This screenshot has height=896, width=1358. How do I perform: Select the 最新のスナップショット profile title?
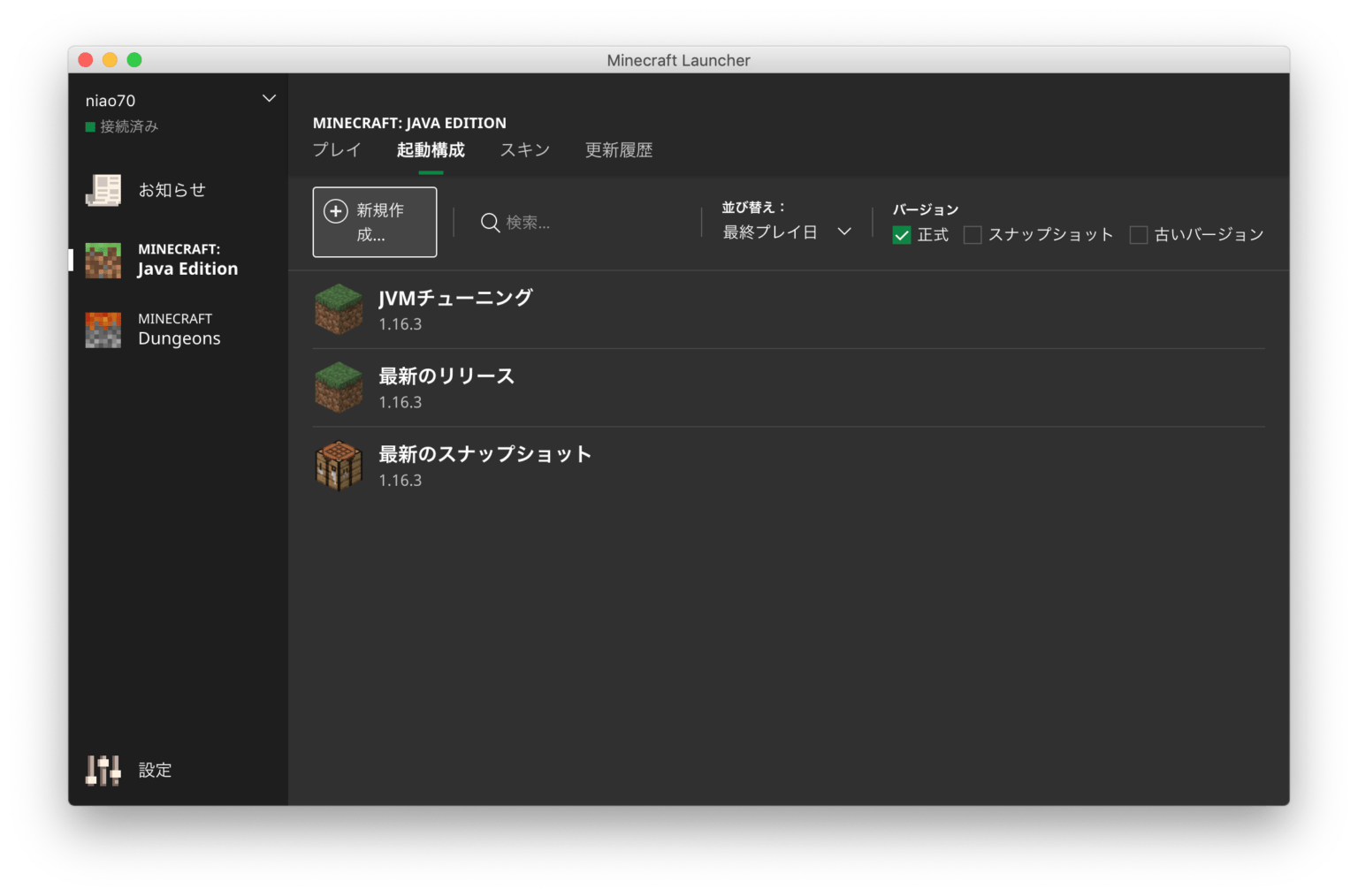coord(484,454)
